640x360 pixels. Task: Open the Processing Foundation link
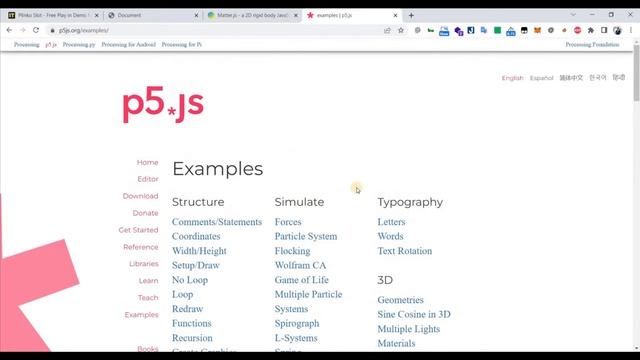[x=592, y=44]
